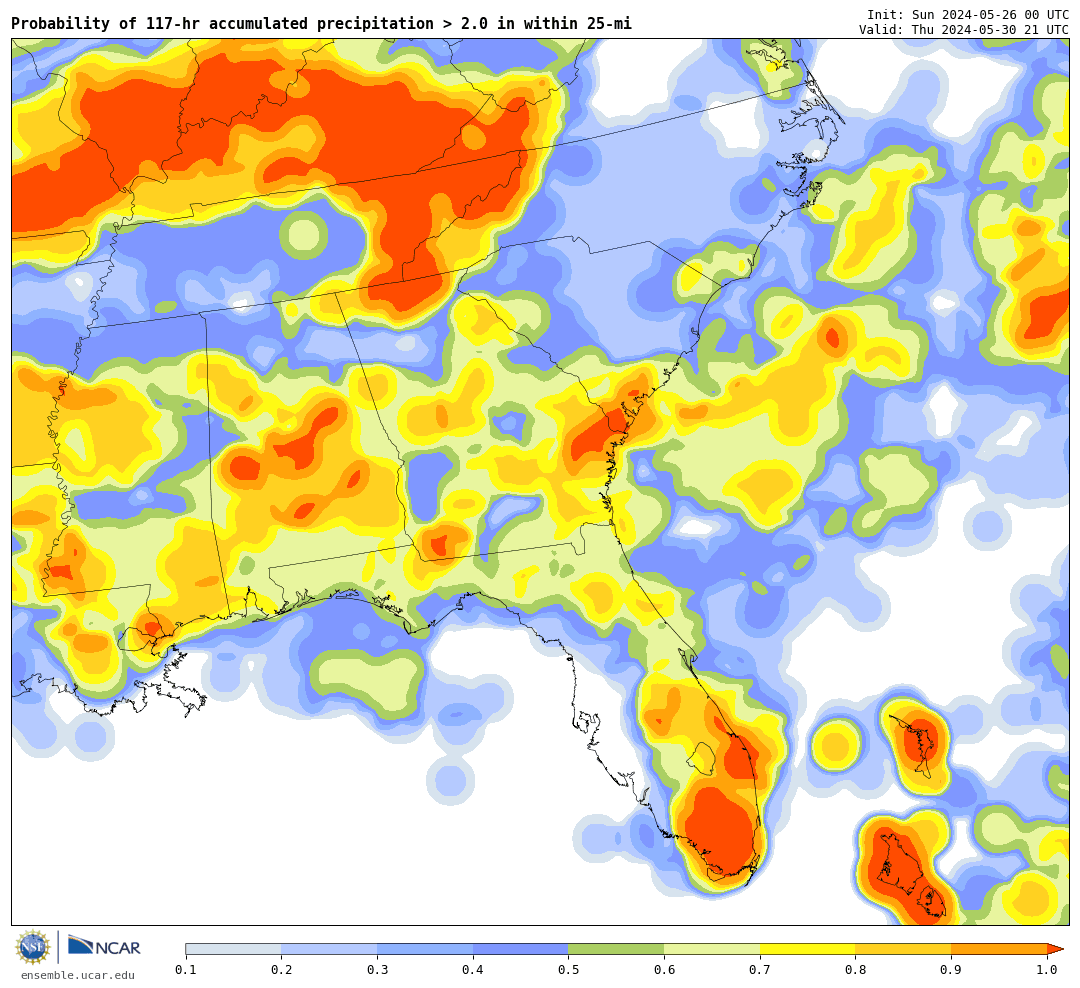Viewport: 1080px width, 988px height.
Task: Click the 0.9–1.0 orange colorbar segment
Action: (999, 949)
